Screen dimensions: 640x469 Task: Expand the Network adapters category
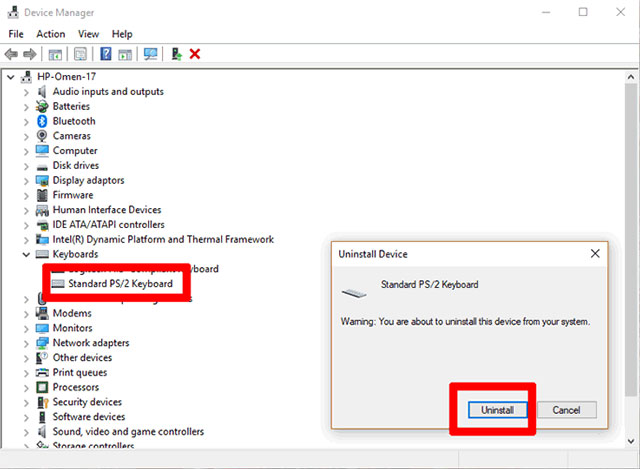point(26,344)
